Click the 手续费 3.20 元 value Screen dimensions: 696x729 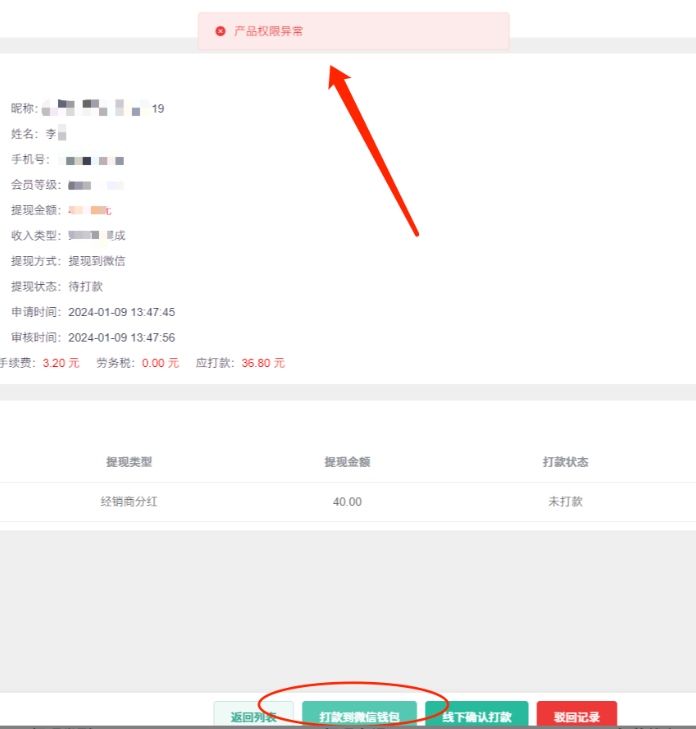[x=60, y=363]
